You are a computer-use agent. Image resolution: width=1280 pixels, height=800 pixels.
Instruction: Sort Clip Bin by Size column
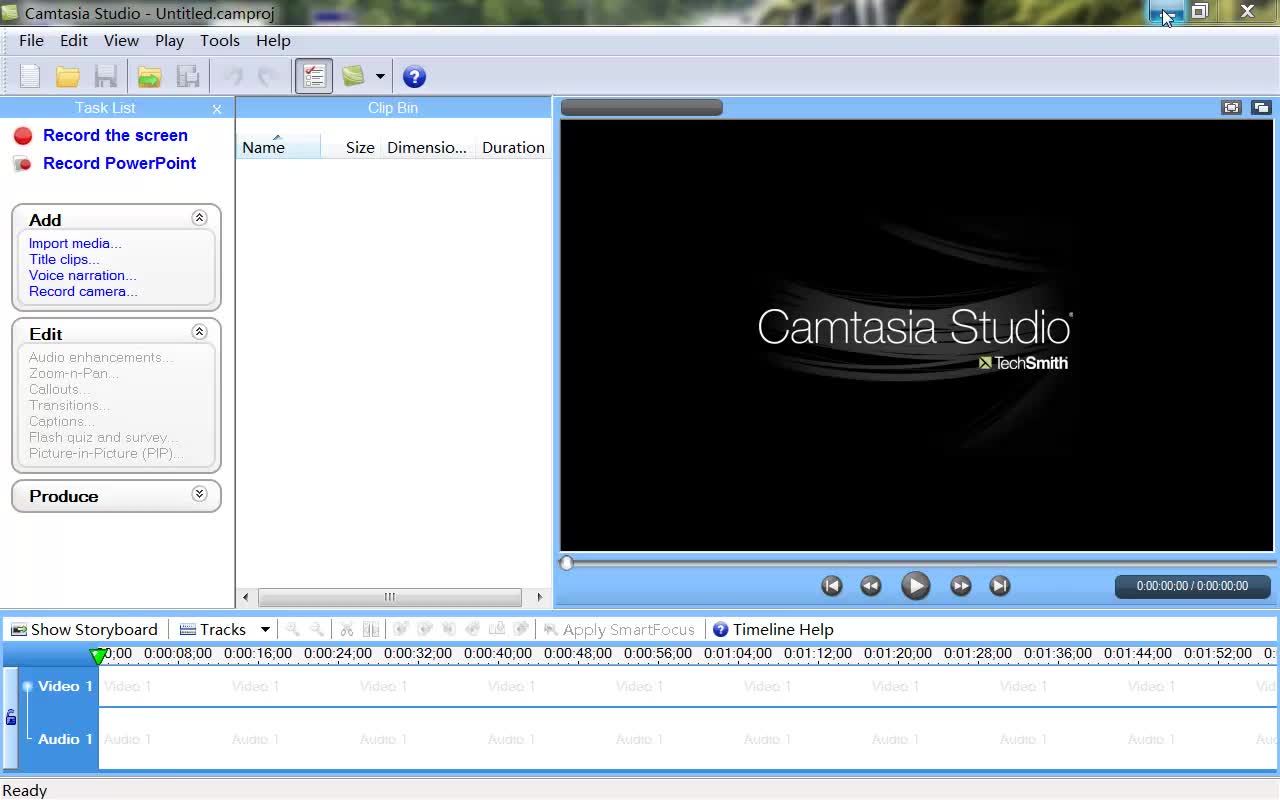click(350, 147)
